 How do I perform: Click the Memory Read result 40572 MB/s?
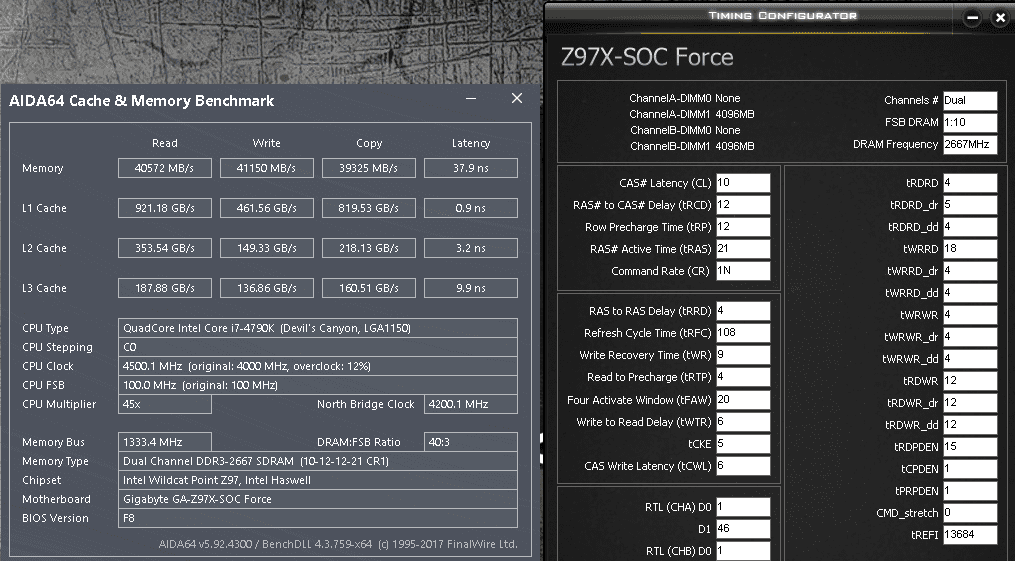(x=164, y=168)
